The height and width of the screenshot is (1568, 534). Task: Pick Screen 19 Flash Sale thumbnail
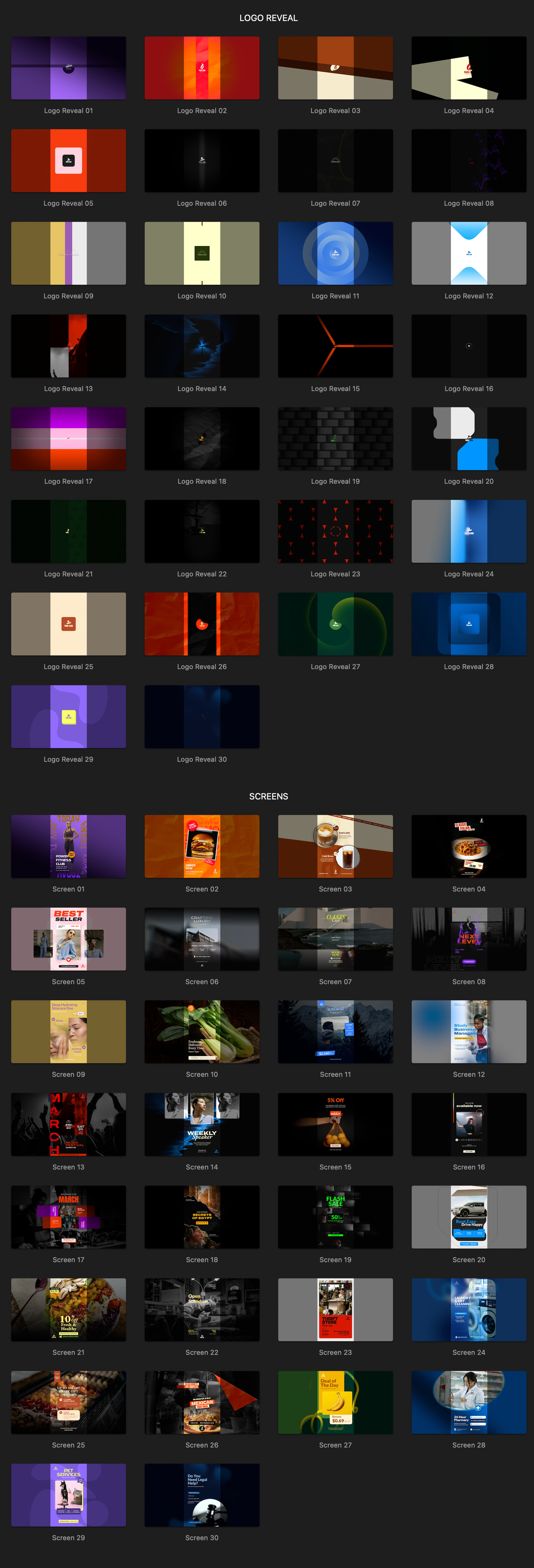point(336,1217)
